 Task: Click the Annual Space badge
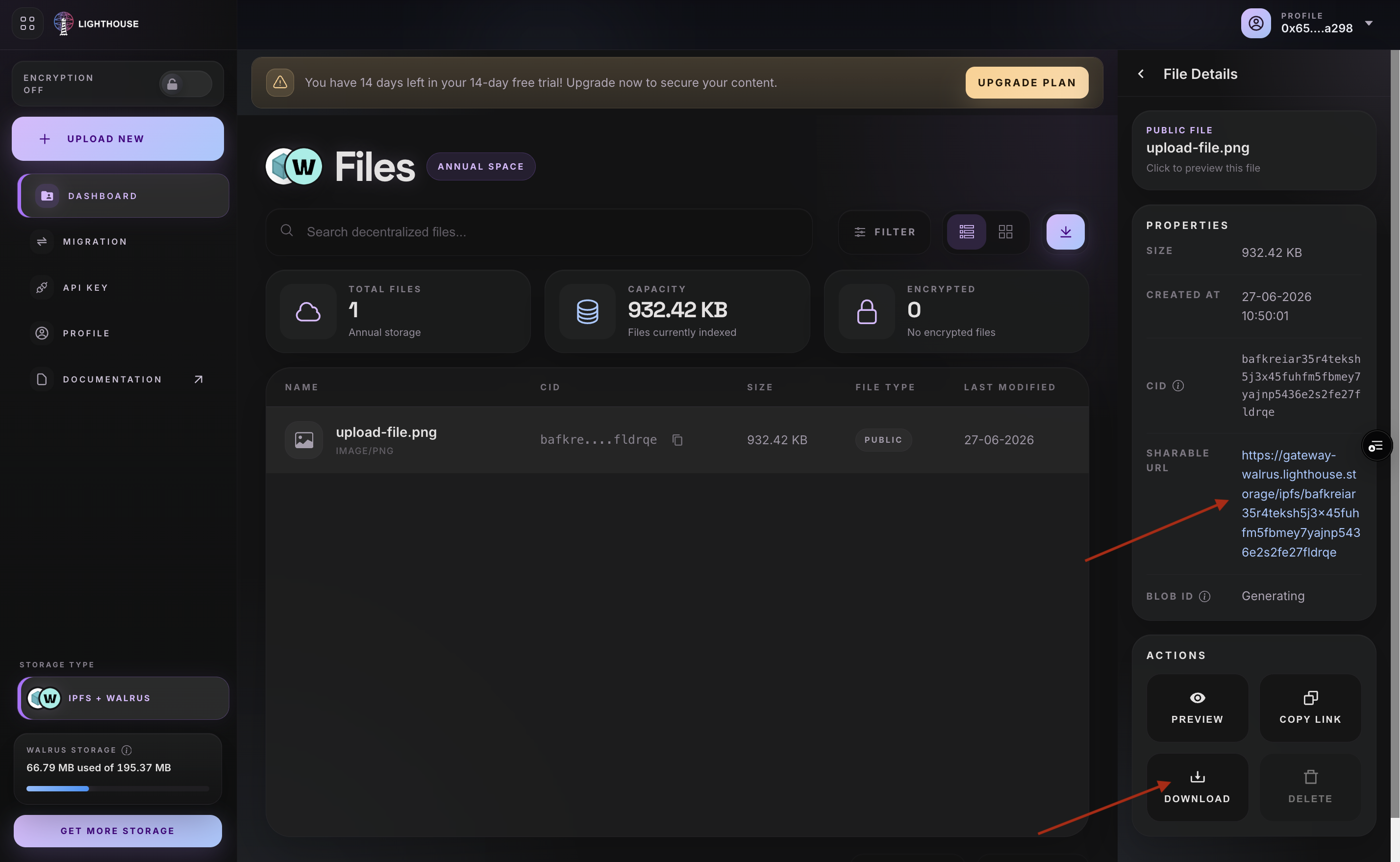[480, 167]
